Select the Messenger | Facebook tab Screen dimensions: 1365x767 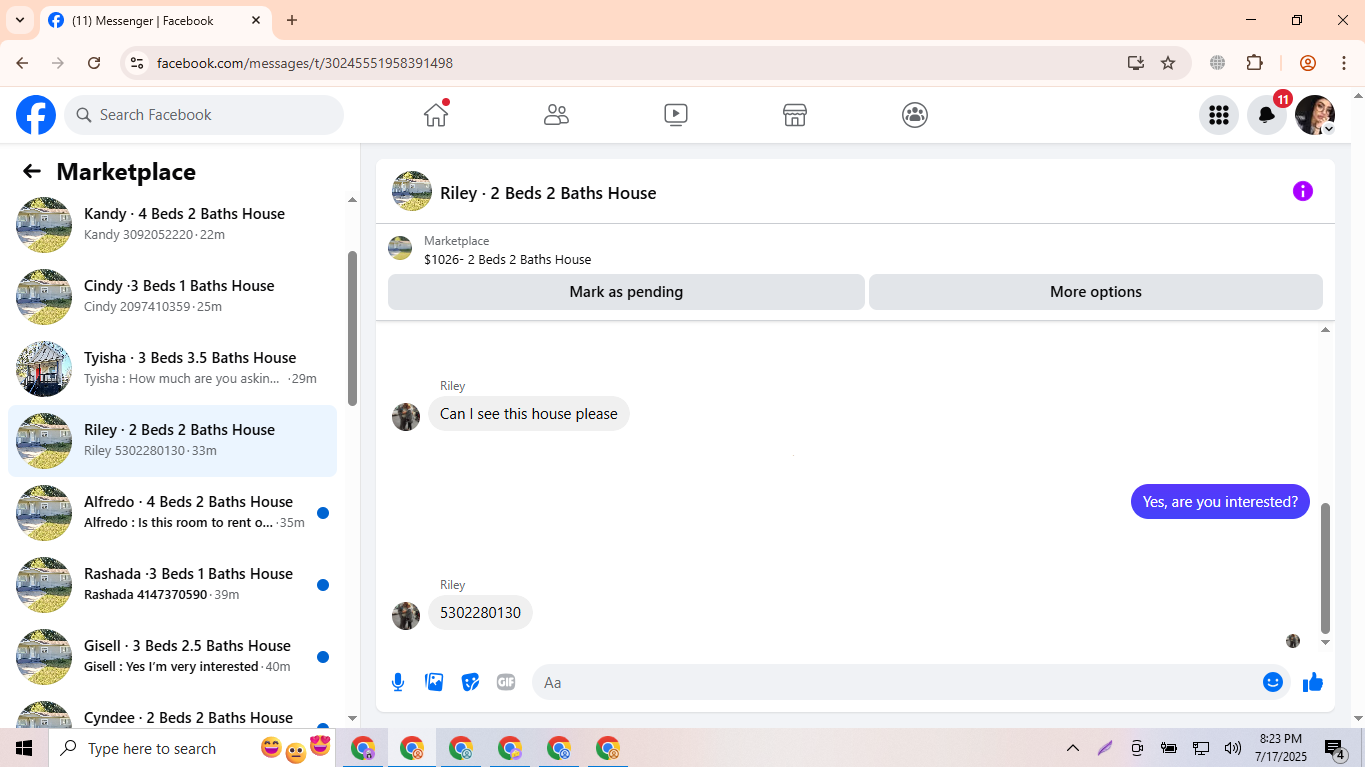[x=155, y=20]
